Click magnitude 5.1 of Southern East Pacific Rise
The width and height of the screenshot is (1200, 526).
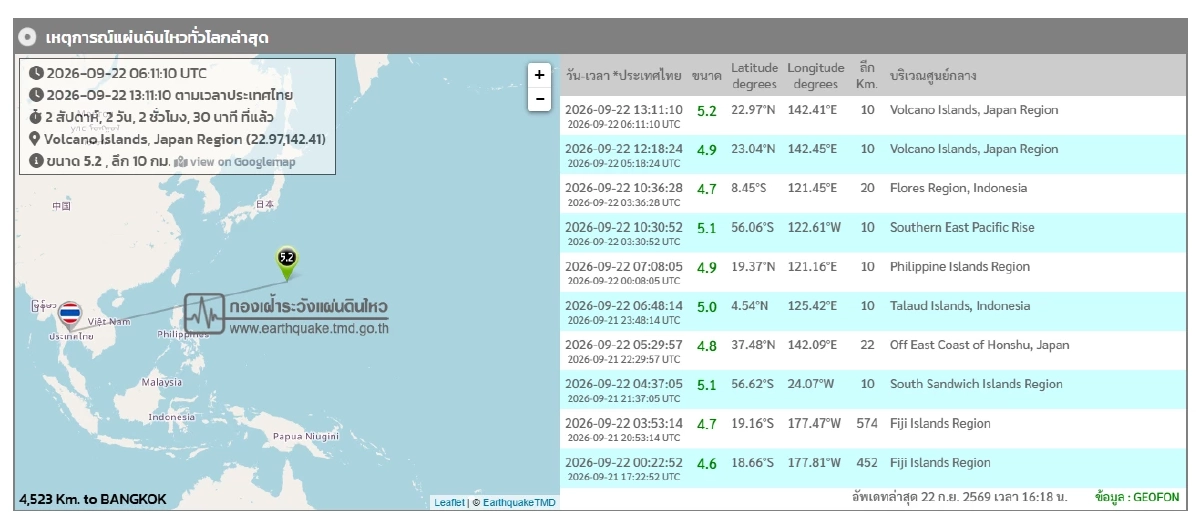[707, 228]
